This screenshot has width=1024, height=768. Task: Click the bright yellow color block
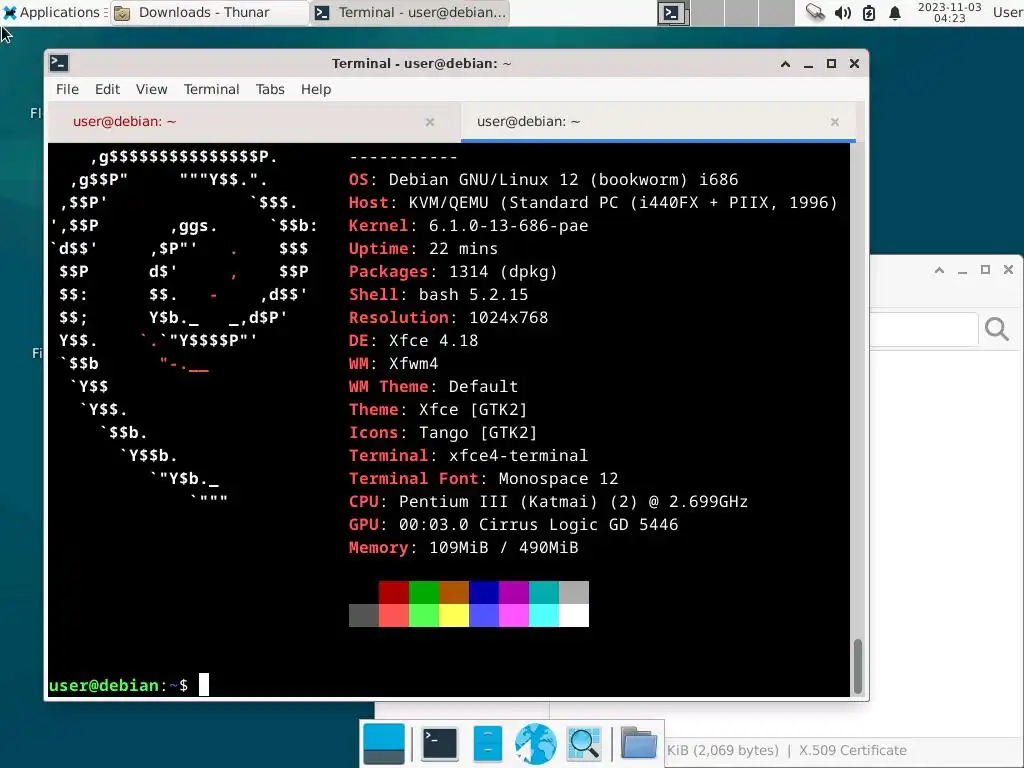(454, 615)
